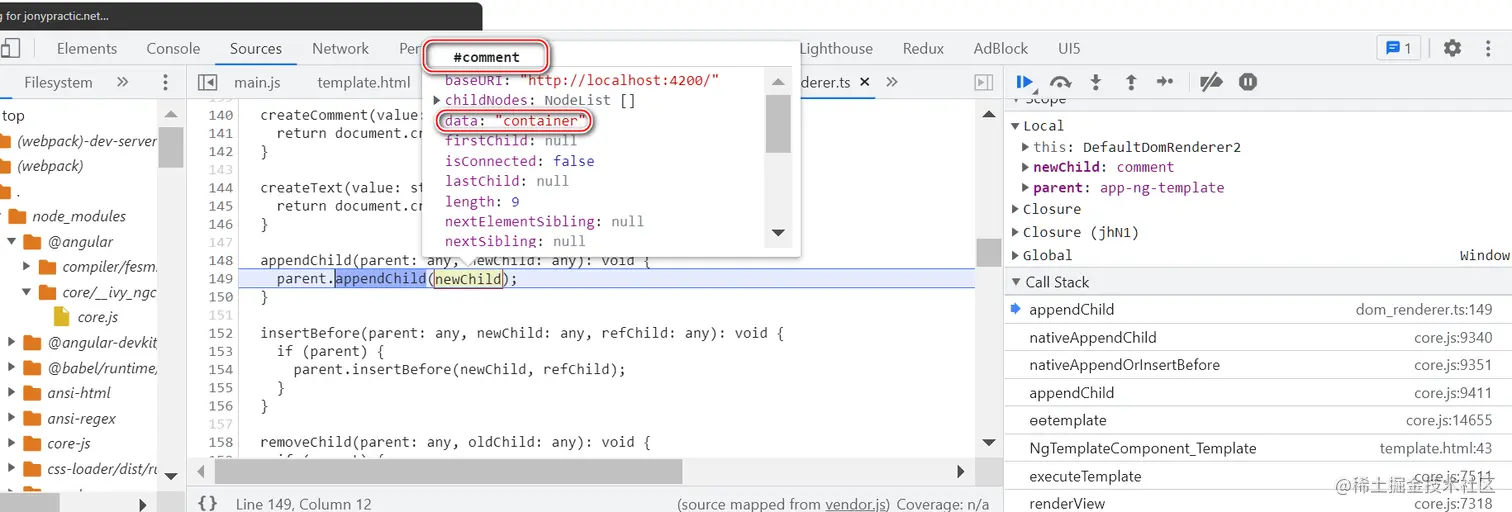Expand the ansi-html folder
Viewport: 1512px width, 512px height.
click(x=12, y=393)
